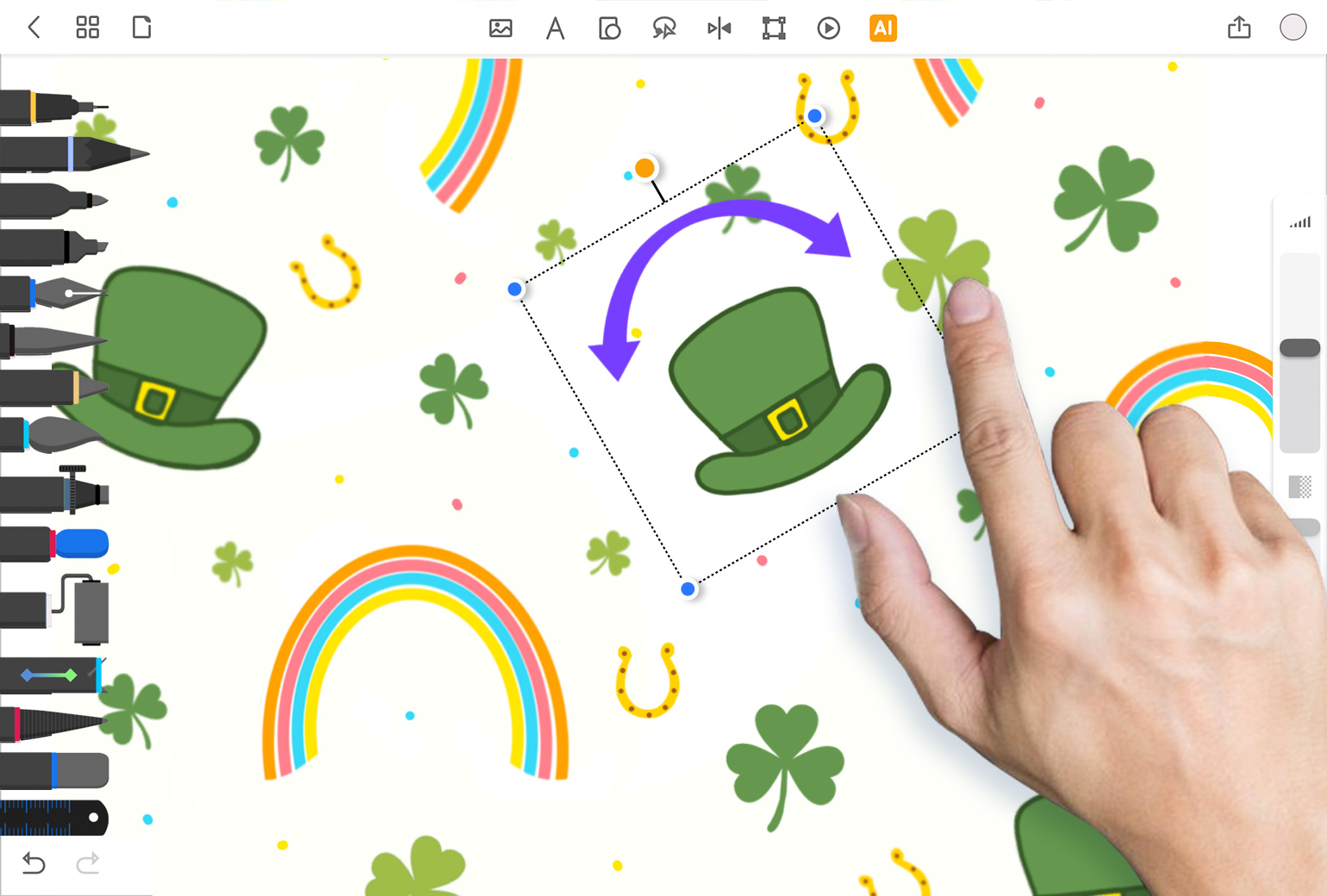Open the ruler tool
This screenshot has height=896, width=1327.
click(x=54, y=818)
